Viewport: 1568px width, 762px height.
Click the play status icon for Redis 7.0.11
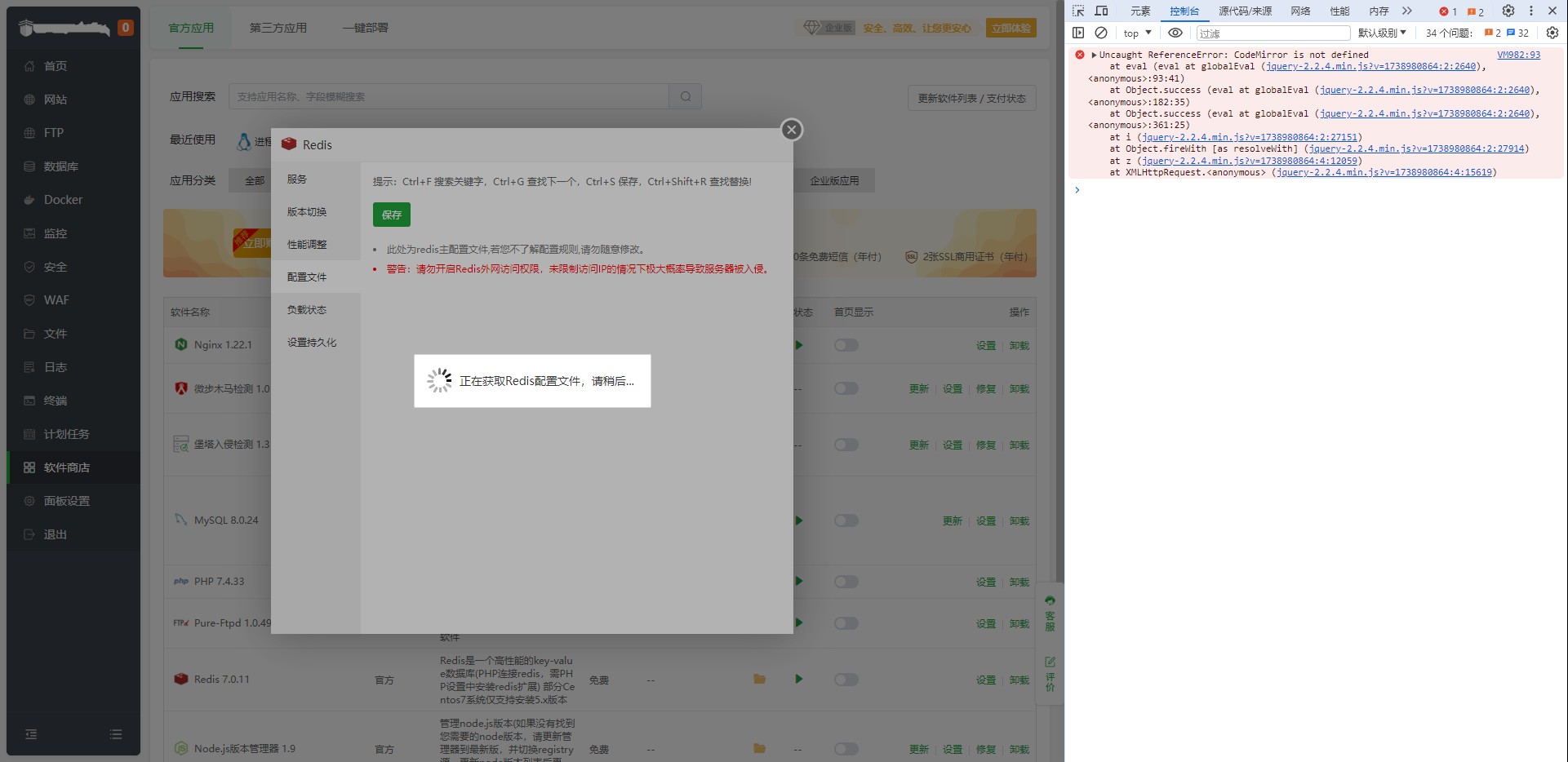(x=799, y=679)
